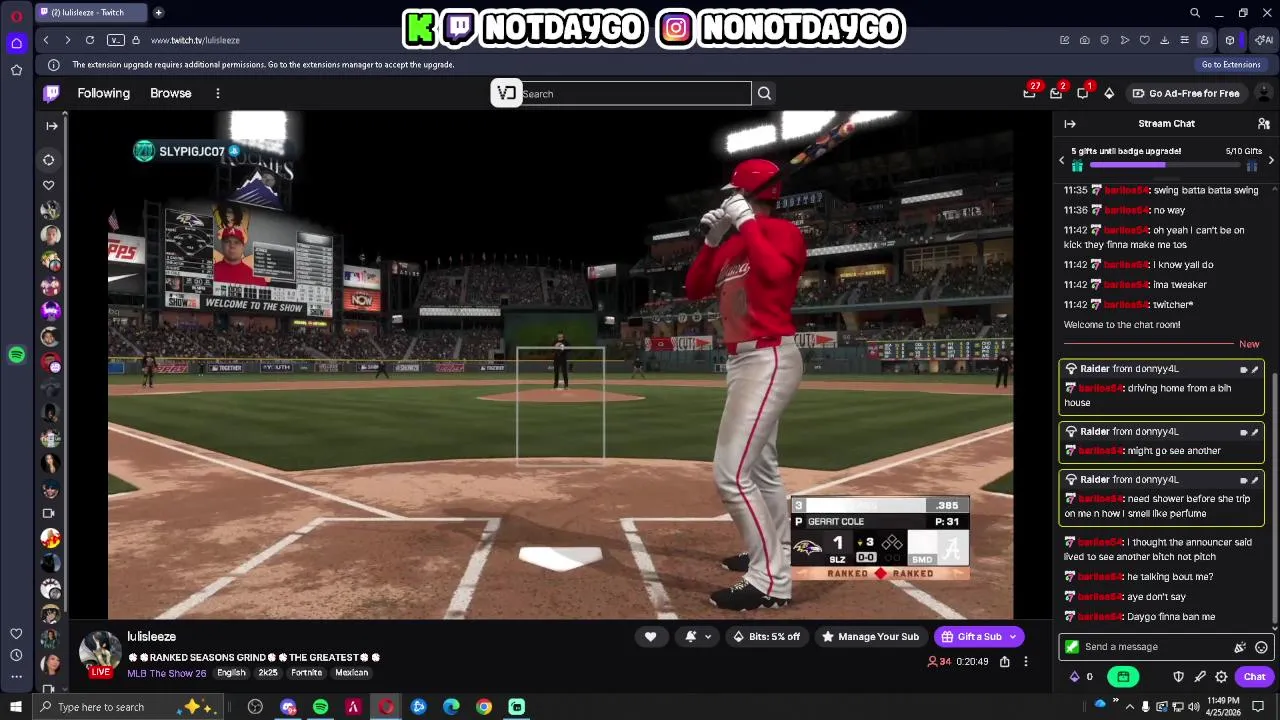Open Windows action center notification icon
The image size is (1280, 720).
point(1258,707)
